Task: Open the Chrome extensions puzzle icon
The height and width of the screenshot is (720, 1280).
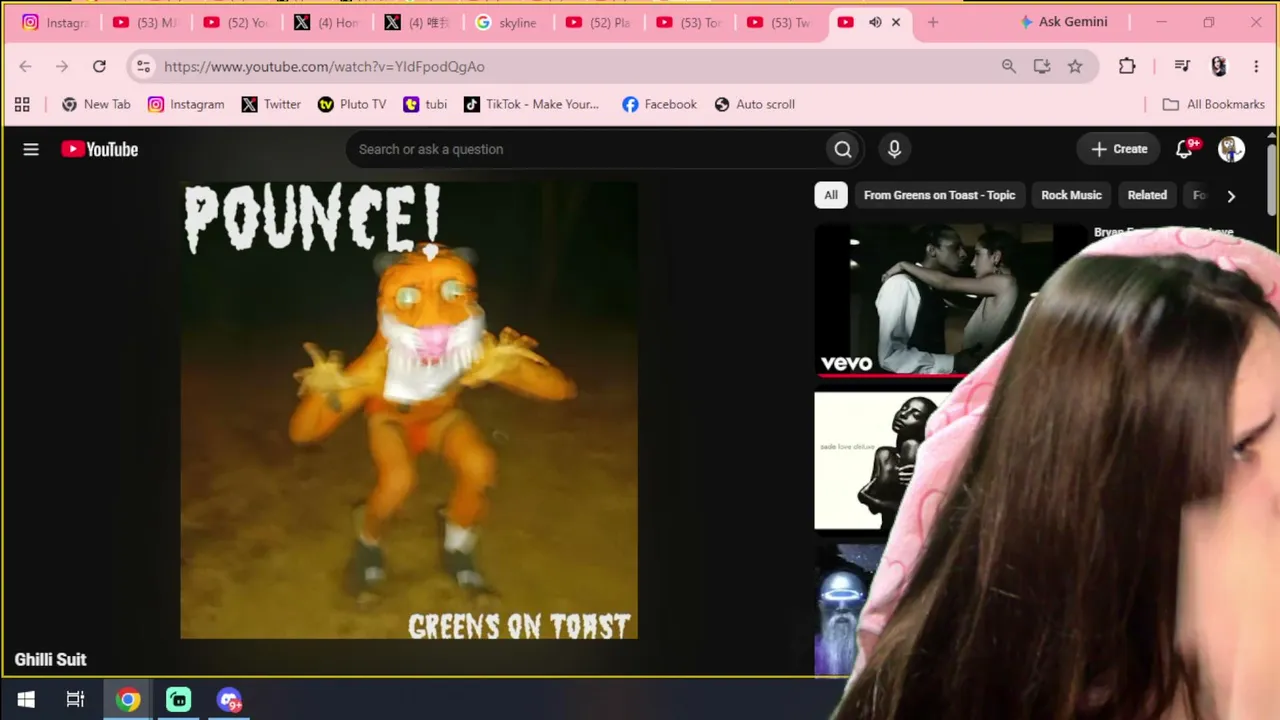Action: [x=1127, y=66]
